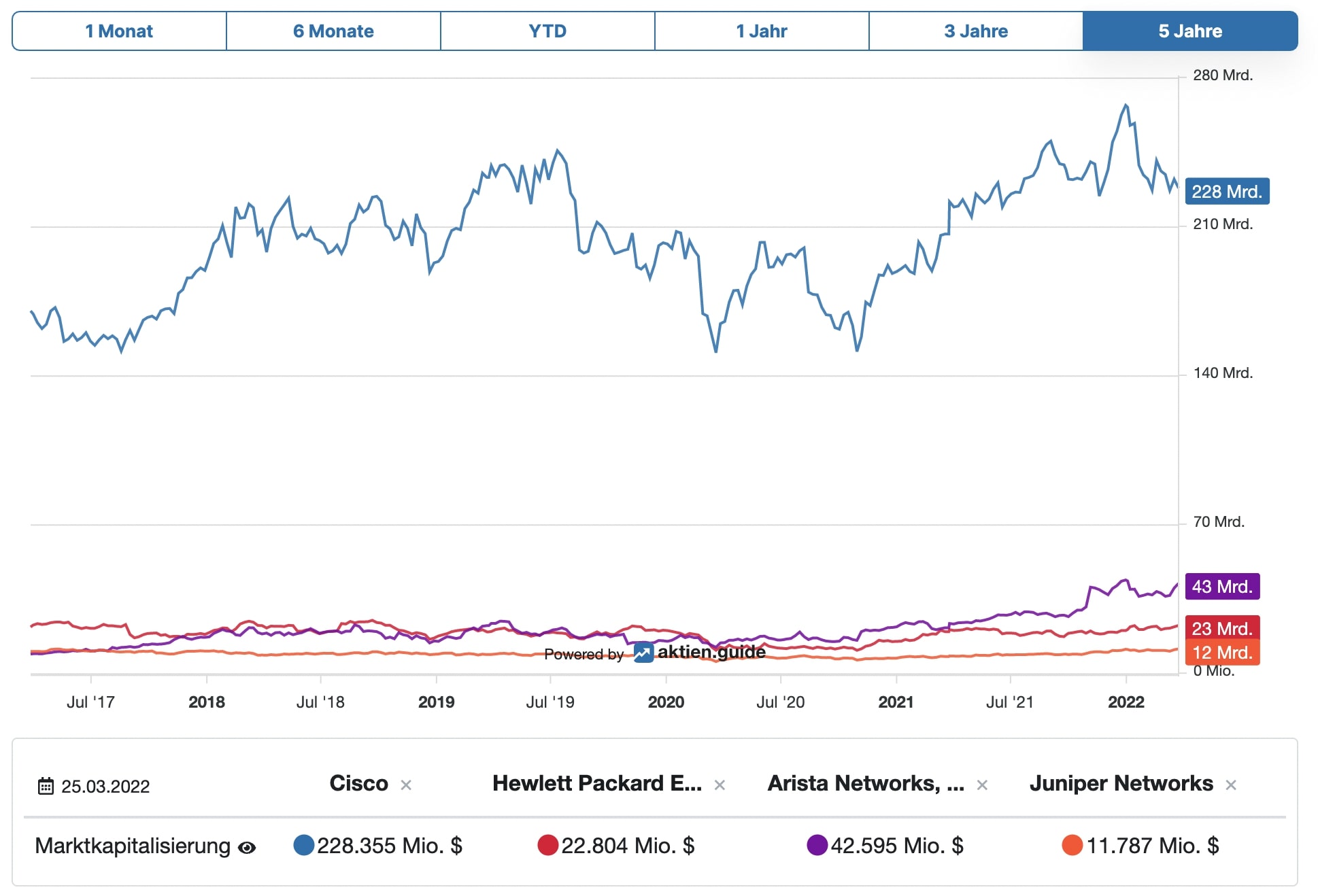Click the 11.787 Mio. $ value
This screenshot has height=896, width=1318.
1153,846
